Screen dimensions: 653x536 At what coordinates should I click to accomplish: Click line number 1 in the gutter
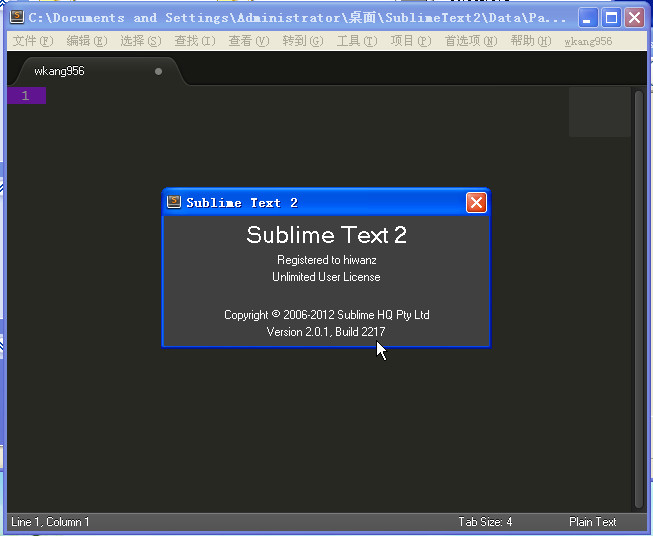point(25,96)
